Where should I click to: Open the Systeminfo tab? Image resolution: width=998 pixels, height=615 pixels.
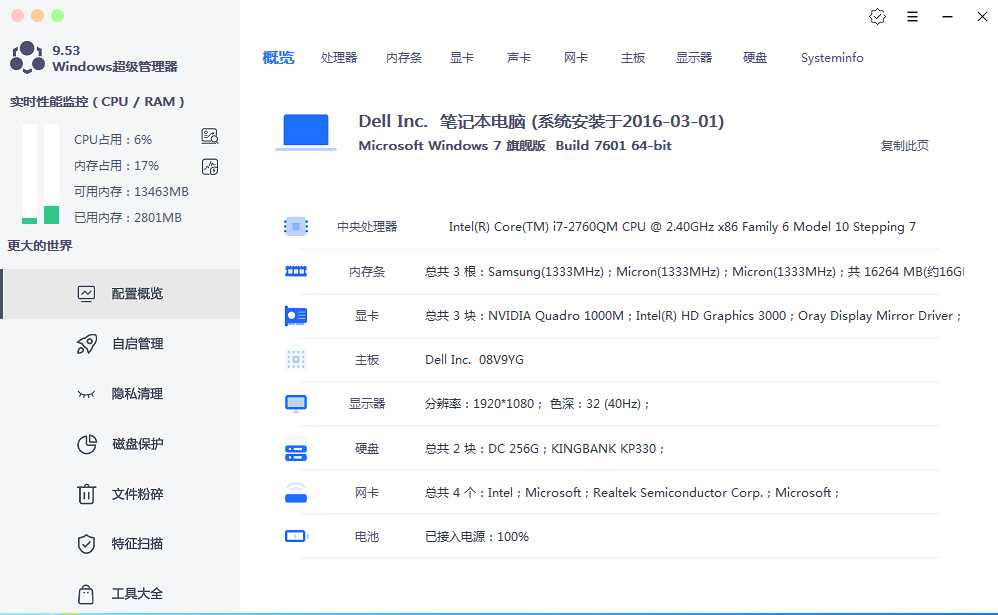point(832,58)
